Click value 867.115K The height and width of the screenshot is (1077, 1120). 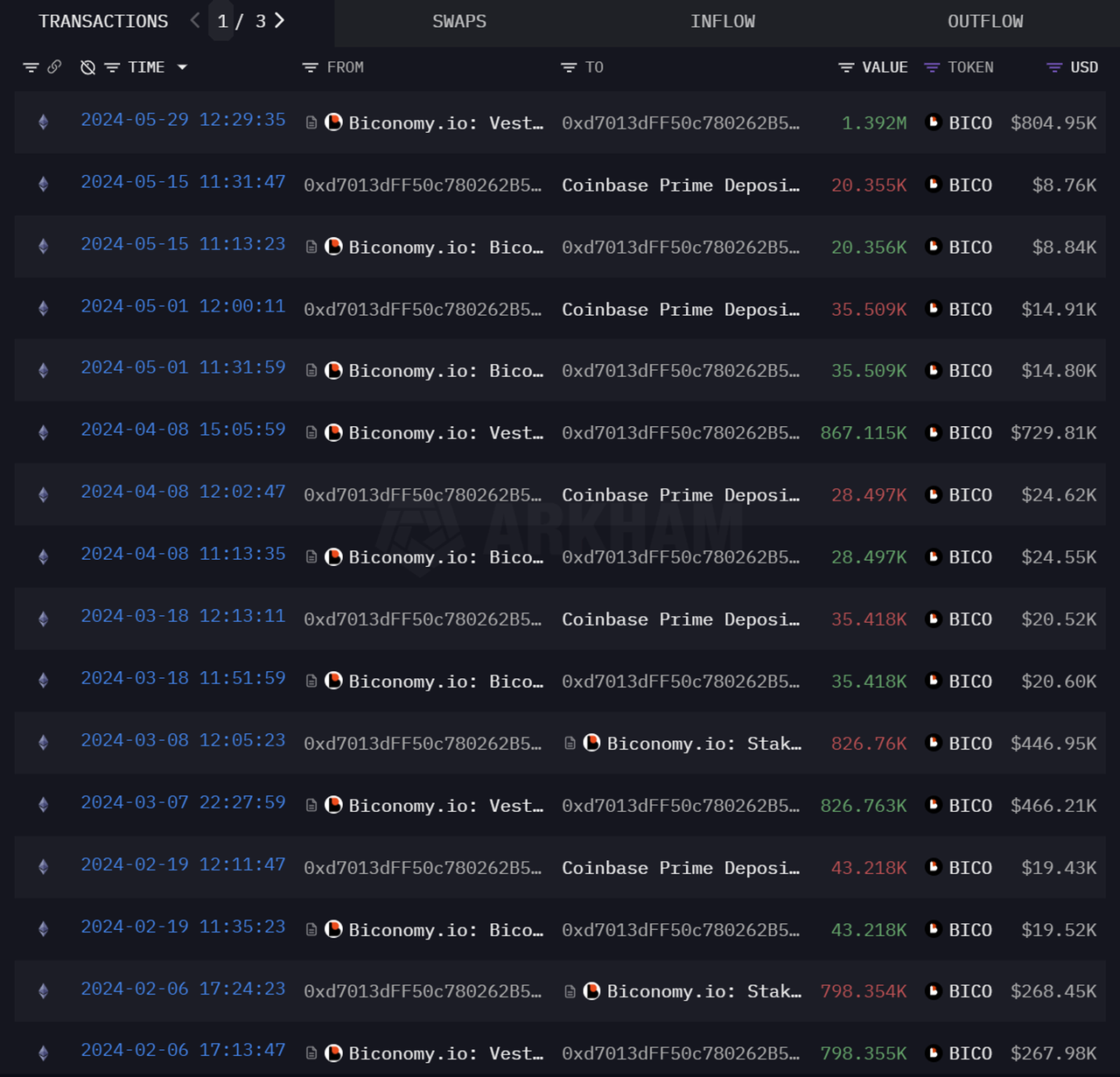864,433
